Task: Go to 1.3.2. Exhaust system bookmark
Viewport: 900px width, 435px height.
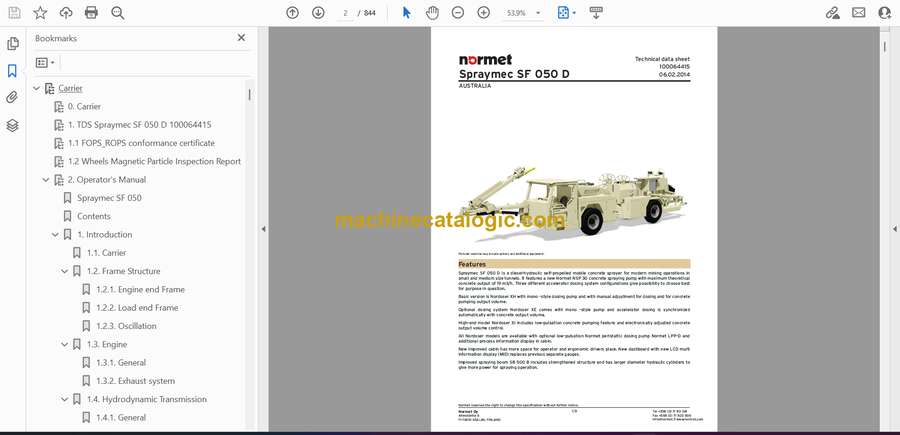Action: pyautogui.click(x=135, y=381)
